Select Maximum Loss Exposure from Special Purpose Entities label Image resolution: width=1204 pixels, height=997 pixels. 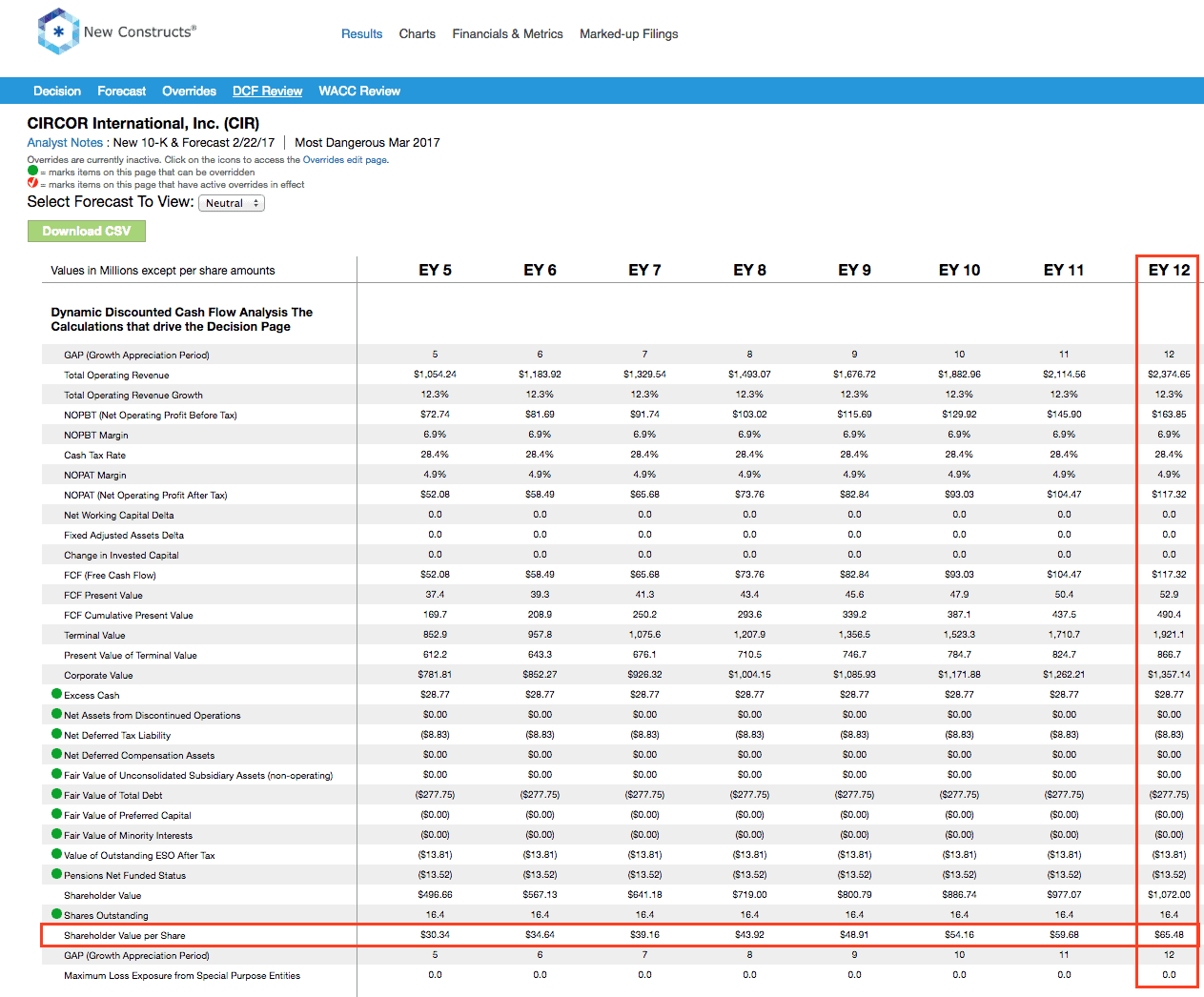pos(182,975)
